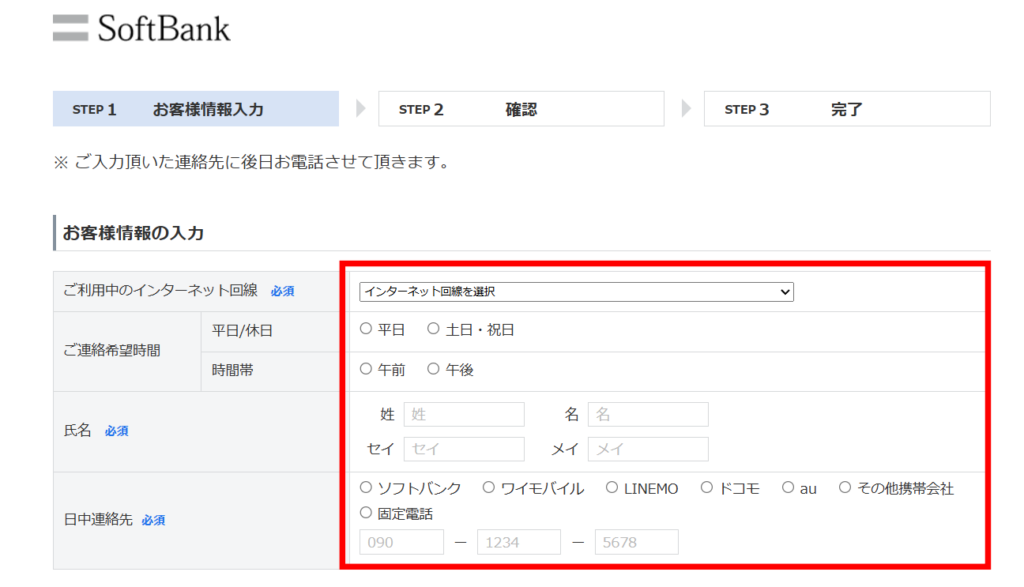Viewport: 1024px width, 587px height.
Task: Click the 1234 phone number field
Action: tap(519, 542)
